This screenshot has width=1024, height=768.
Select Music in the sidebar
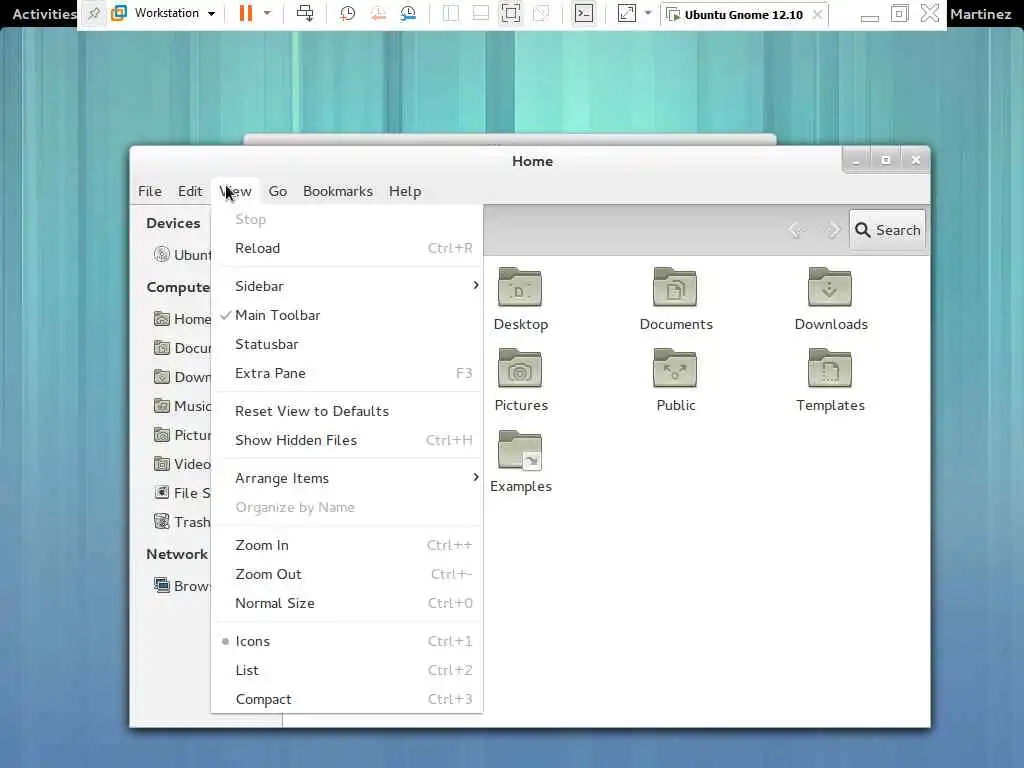[182, 406]
